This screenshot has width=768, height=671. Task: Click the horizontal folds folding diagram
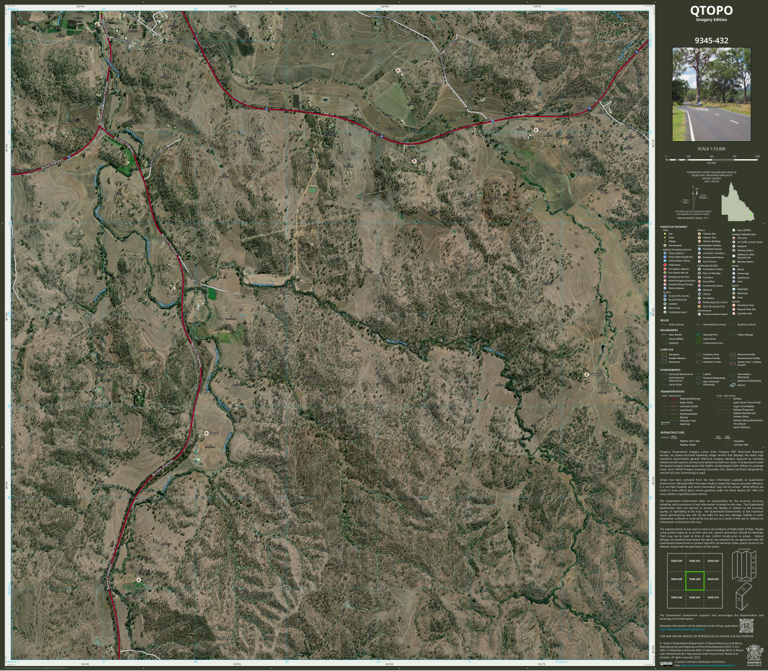click(x=743, y=597)
